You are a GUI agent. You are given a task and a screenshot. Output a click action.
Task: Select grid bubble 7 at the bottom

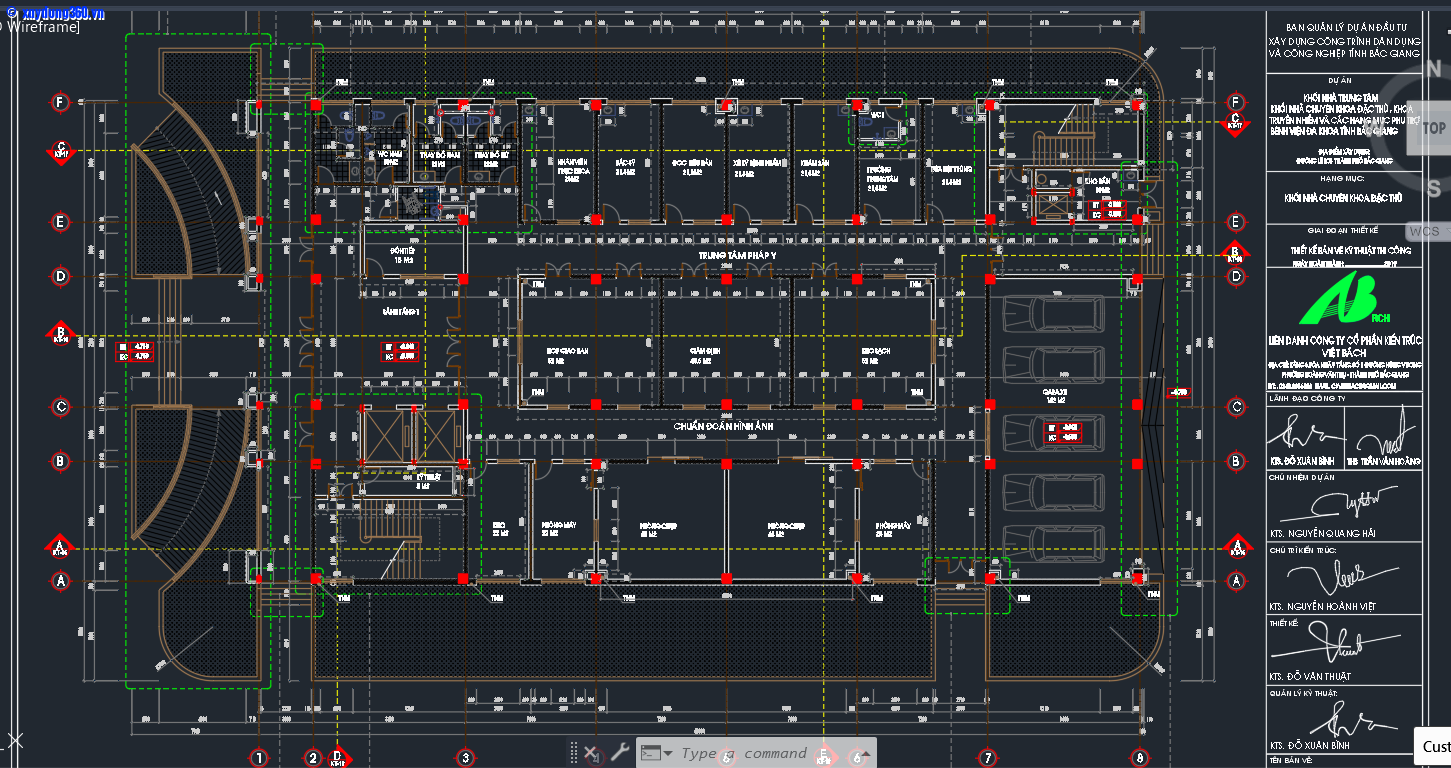(x=988, y=758)
